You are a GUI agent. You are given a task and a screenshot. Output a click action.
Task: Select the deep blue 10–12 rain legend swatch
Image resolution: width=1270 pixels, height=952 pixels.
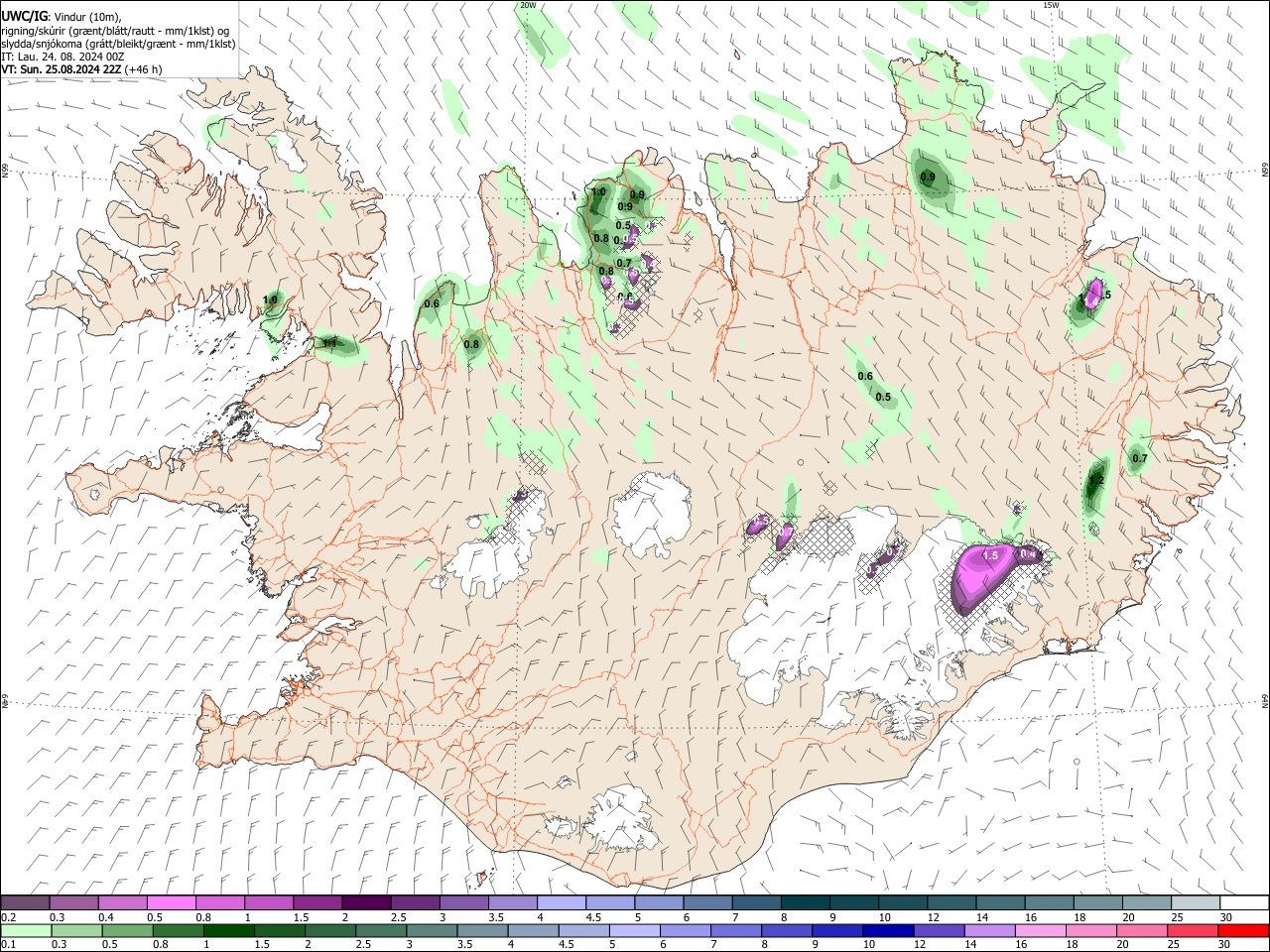click(x=888, y=930)
